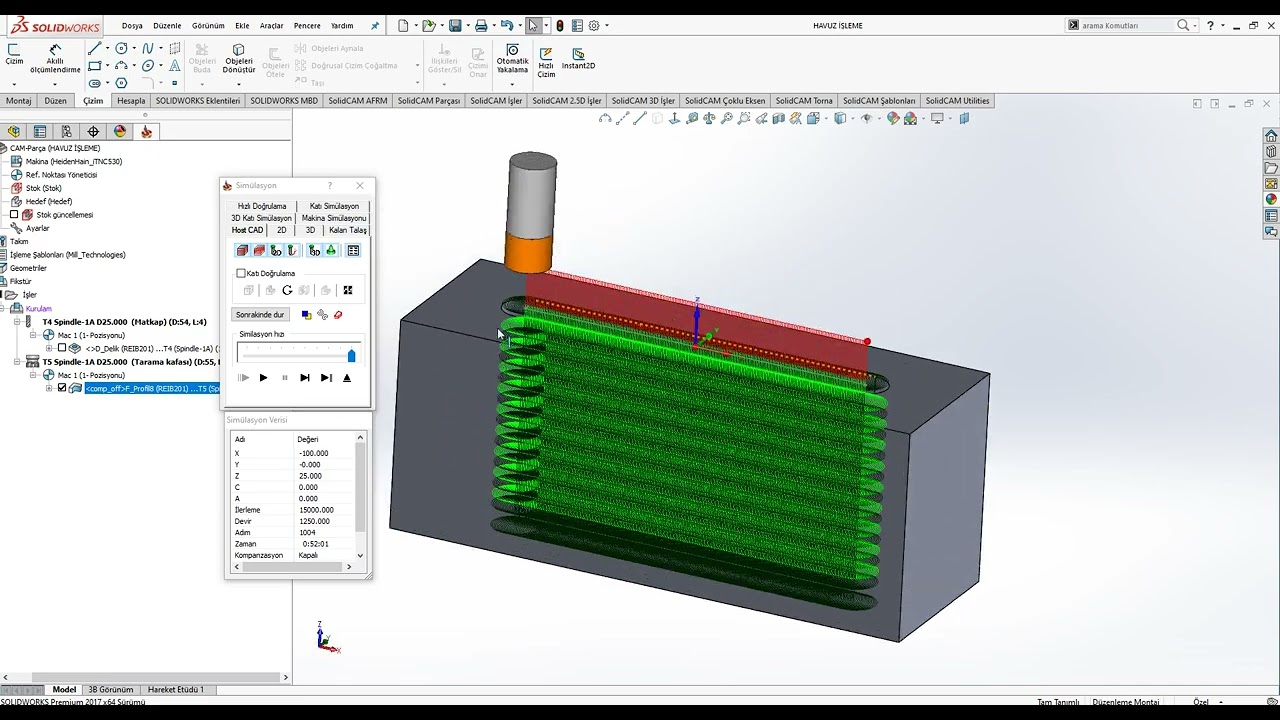The width and height of the screenshot is (1280, 720).
Task: Play the simulation
Action: [263, 378]
